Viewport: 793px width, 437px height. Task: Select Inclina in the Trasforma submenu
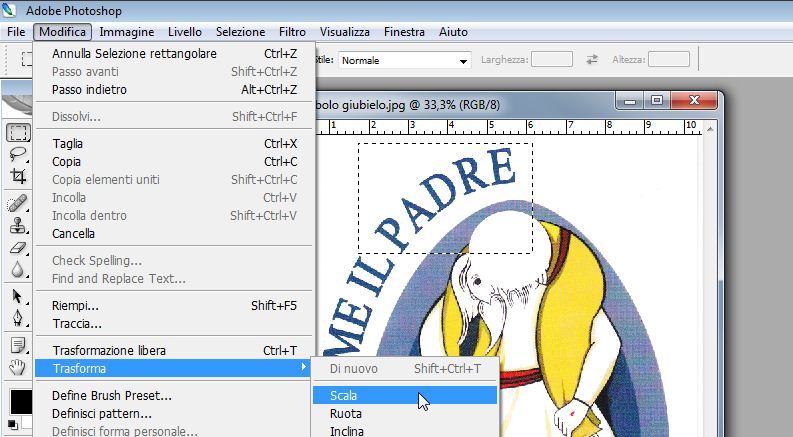point(405,431)
